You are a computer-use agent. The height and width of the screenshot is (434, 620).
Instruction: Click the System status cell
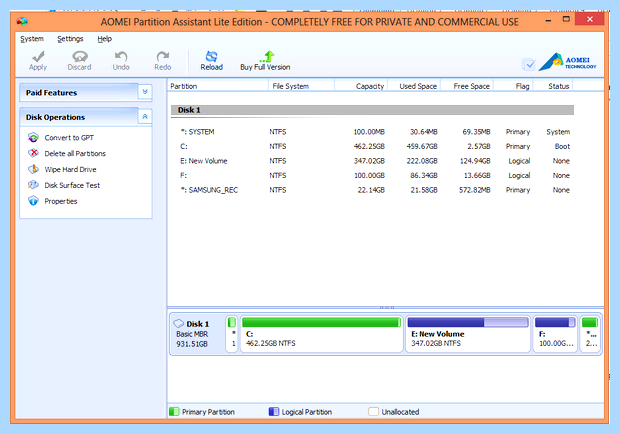point(558,132)
